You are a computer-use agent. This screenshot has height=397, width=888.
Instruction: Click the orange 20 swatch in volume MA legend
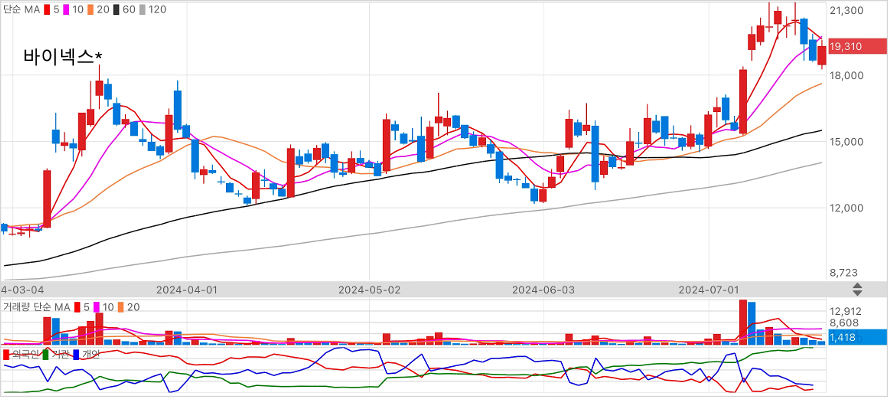[x=121, y=307]
